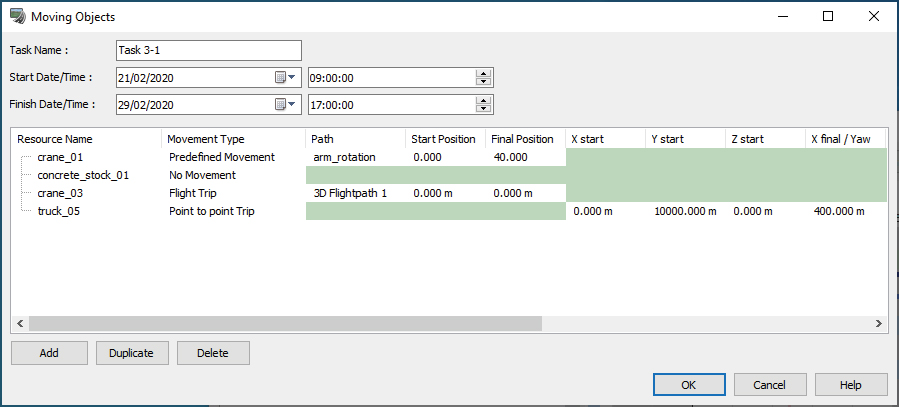This screenshot has width=899, height=407.
Task: Click the Delete button
Action: click(213, 353)
